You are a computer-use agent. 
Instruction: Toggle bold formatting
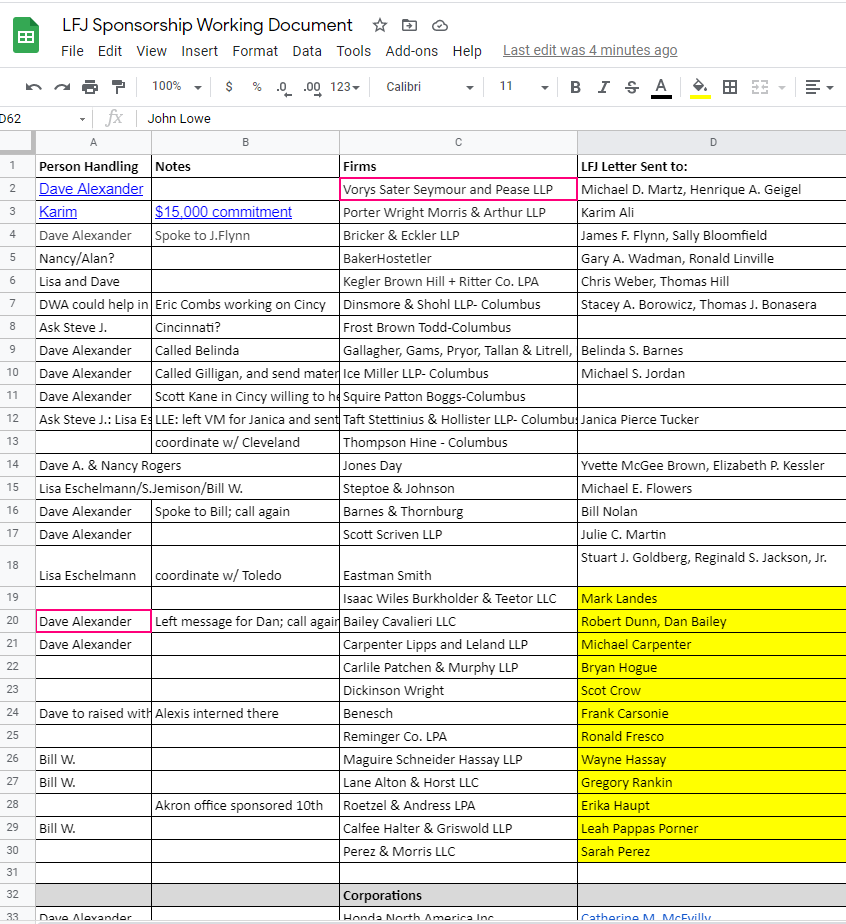(x=576, y=87)
